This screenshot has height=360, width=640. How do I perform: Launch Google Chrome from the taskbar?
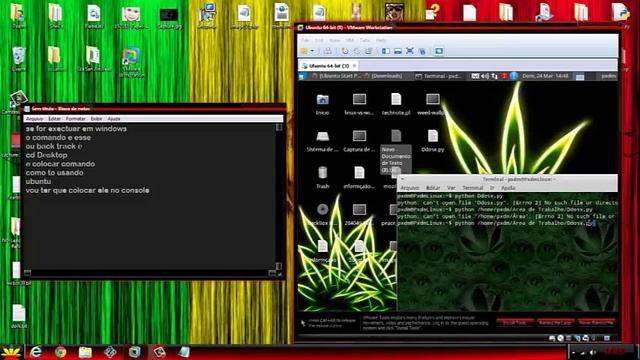click(x=60, y=352)
